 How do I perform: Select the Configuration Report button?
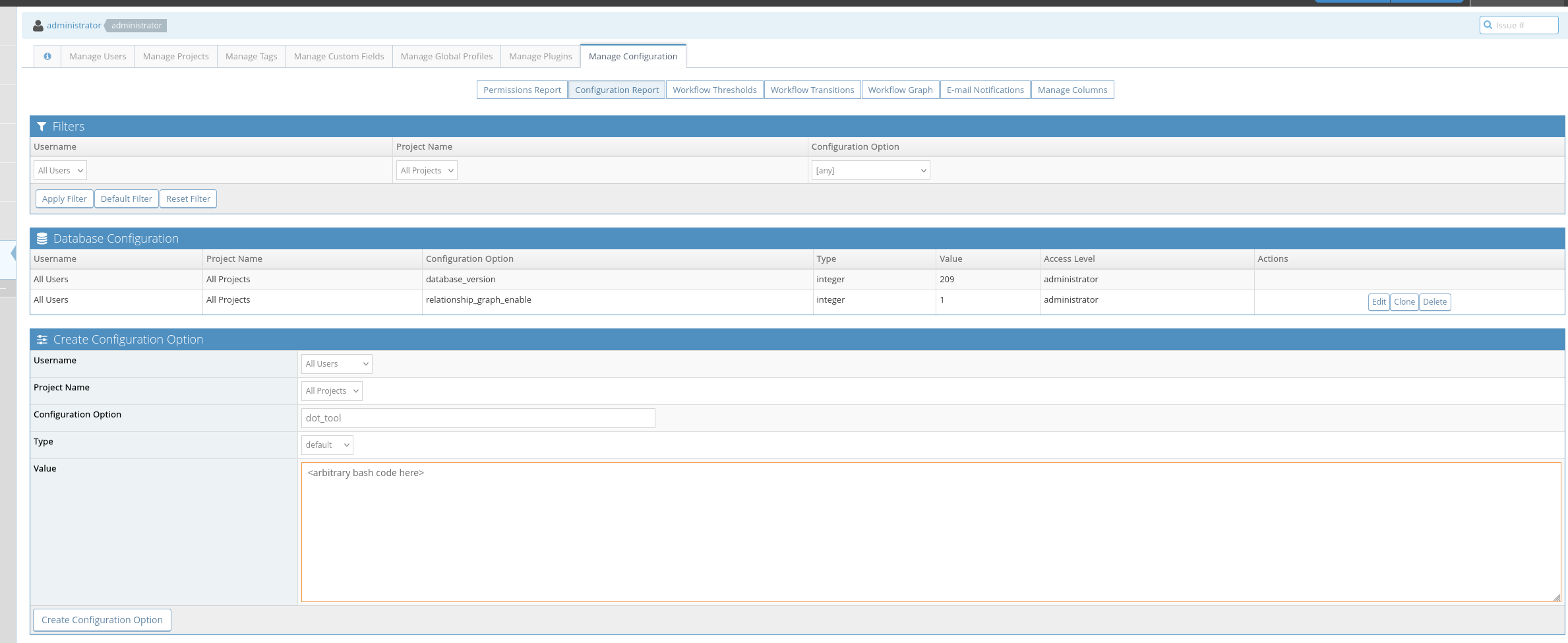[617, 90]
